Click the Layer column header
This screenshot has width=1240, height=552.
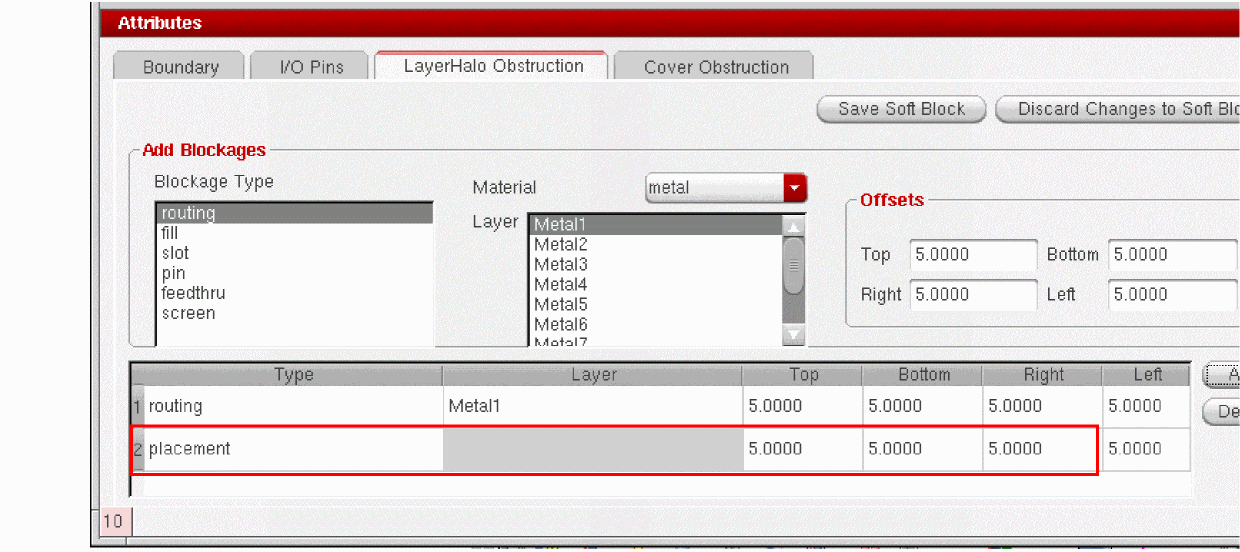pyautogui.click(x=593, y=375)
